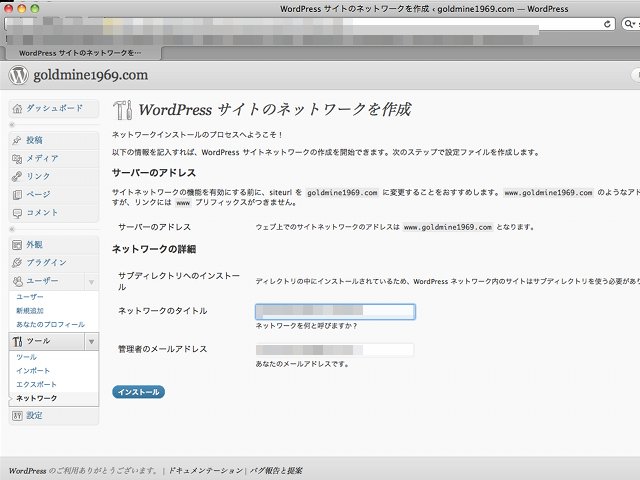
Task: Click the page heading tools icon
Action: pyautogui.click(x=122, y=110)
